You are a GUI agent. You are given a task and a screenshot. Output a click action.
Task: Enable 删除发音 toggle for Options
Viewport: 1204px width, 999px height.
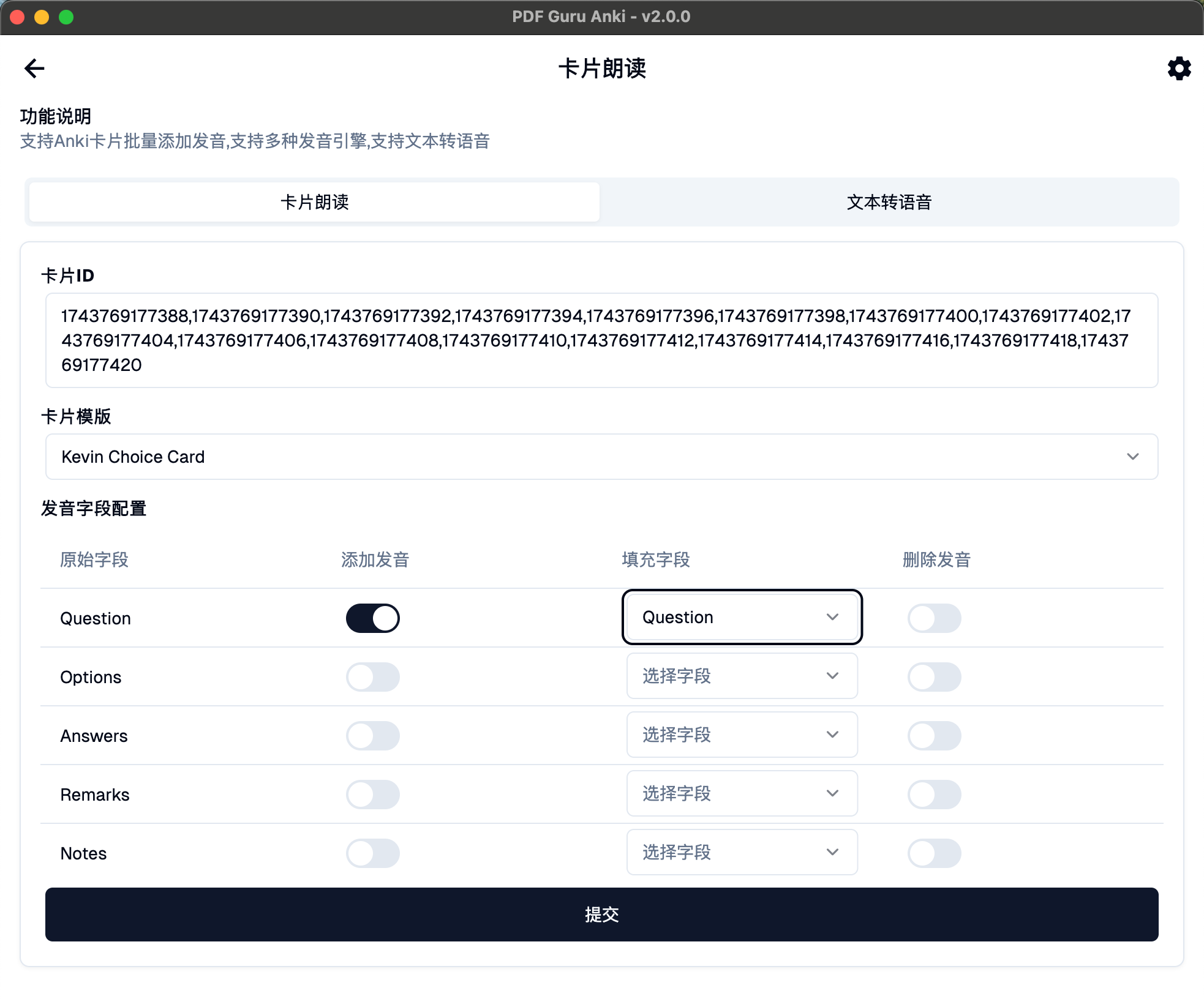pyautogui.click(x=935, y=677)
